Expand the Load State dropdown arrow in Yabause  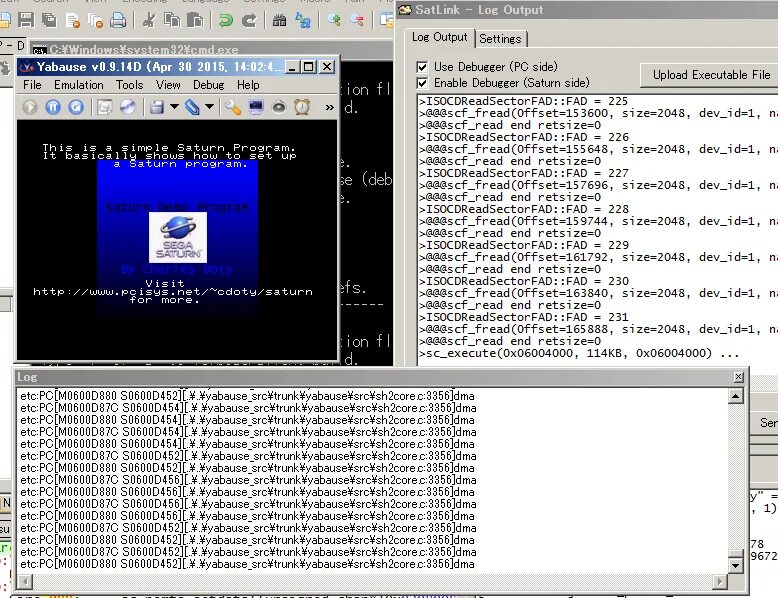[209, 107]
